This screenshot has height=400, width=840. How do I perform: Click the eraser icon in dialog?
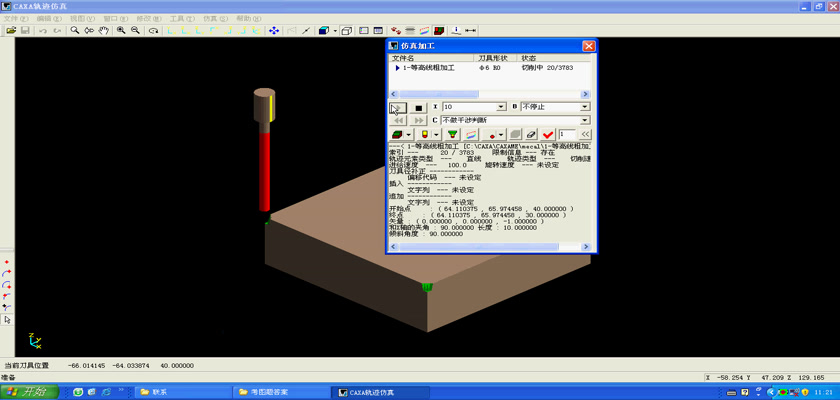pos(531,134)
